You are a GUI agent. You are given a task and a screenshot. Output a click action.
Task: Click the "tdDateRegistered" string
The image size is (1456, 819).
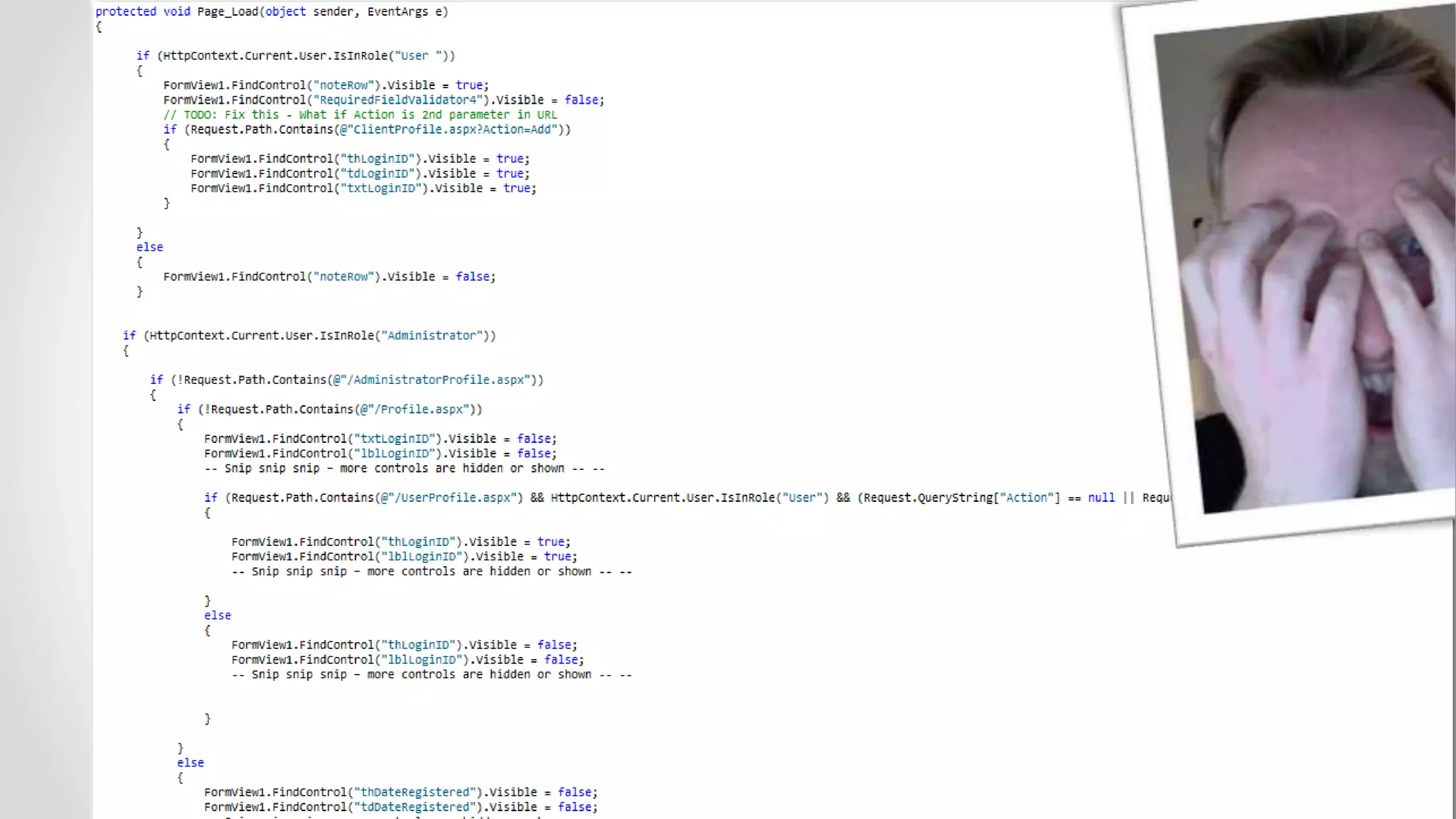(415, 807)
